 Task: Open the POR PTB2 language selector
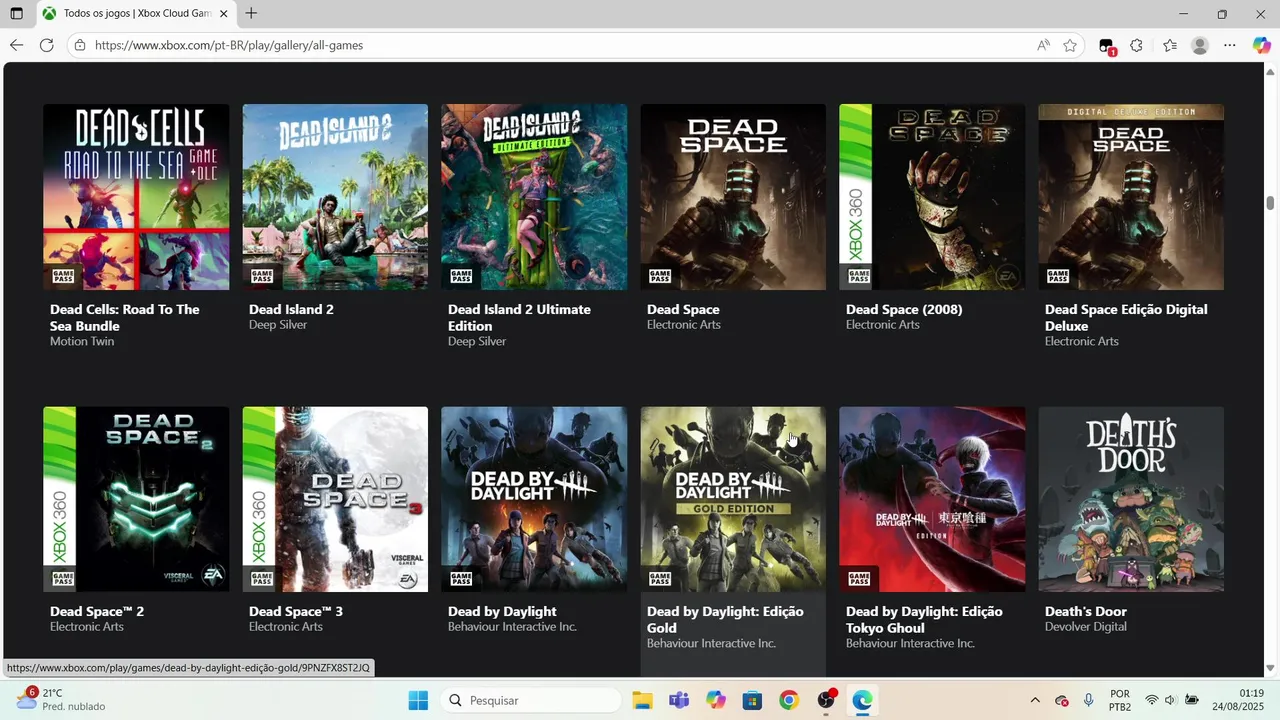(x=1120, y=700)
